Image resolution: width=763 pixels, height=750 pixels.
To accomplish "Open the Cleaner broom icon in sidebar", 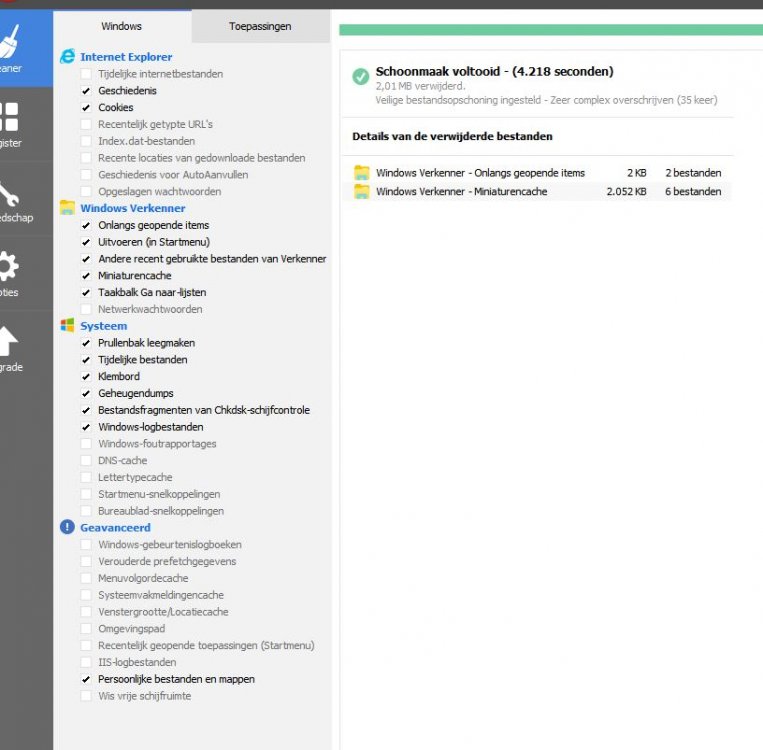I will (10, 41).
